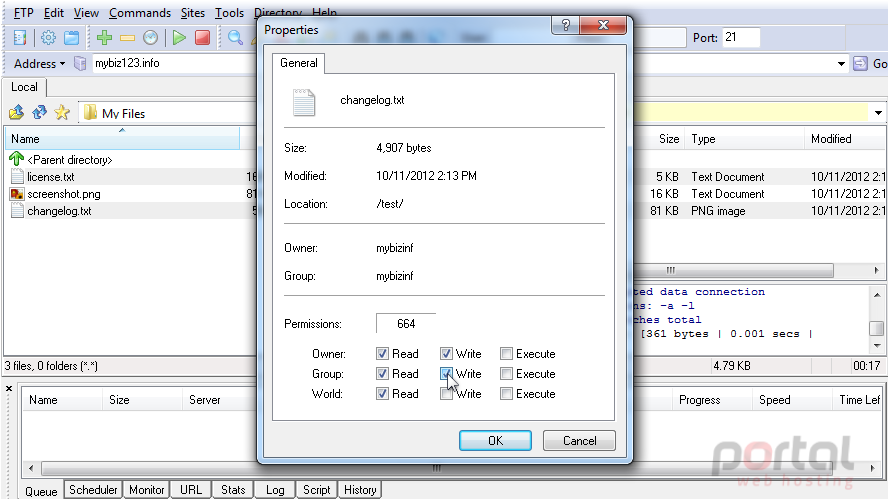Click the clock scheduler icon
The width and height of the screenshot is (889, 500).
(x=150, y=38)
